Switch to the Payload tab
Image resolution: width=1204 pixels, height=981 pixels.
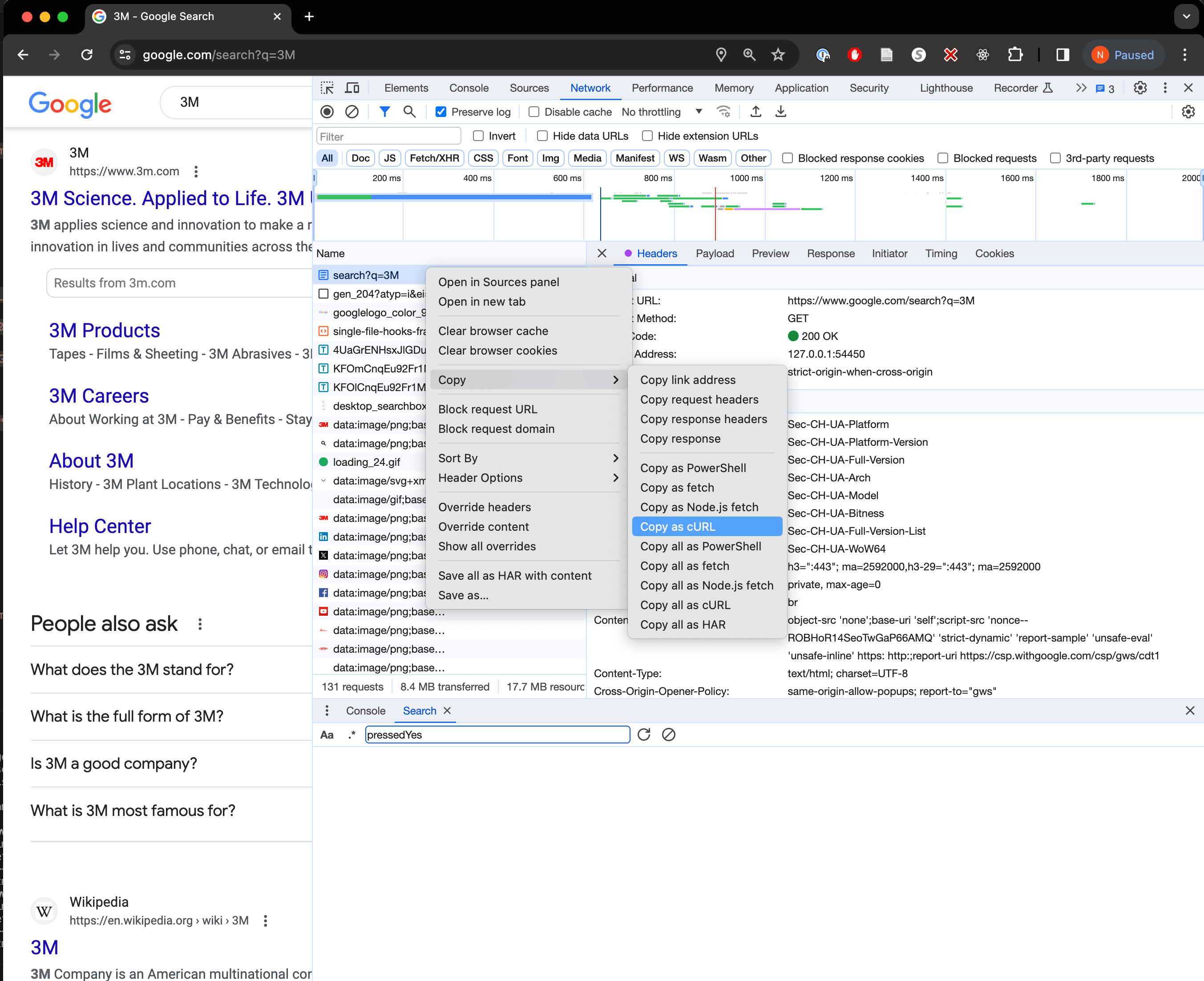pyautogui.click(x=715, y=254)
